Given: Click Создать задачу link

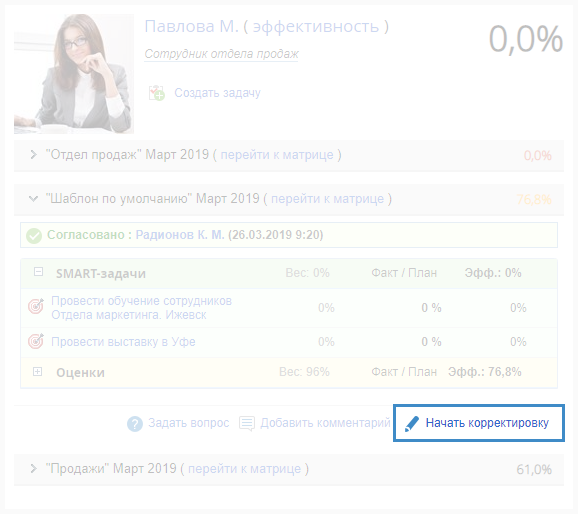Looking at the screenshot, I should (x=217, y=93).
